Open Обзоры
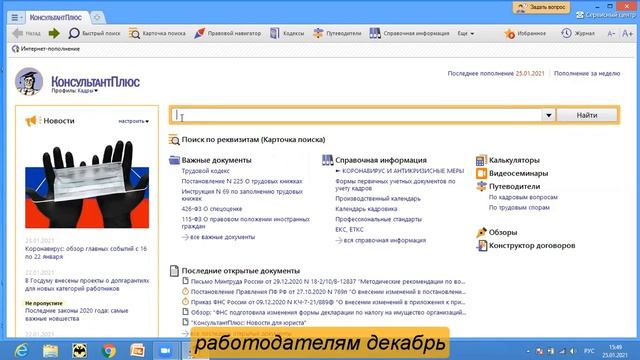Screen dimensions: 640x360 point(503,232)
